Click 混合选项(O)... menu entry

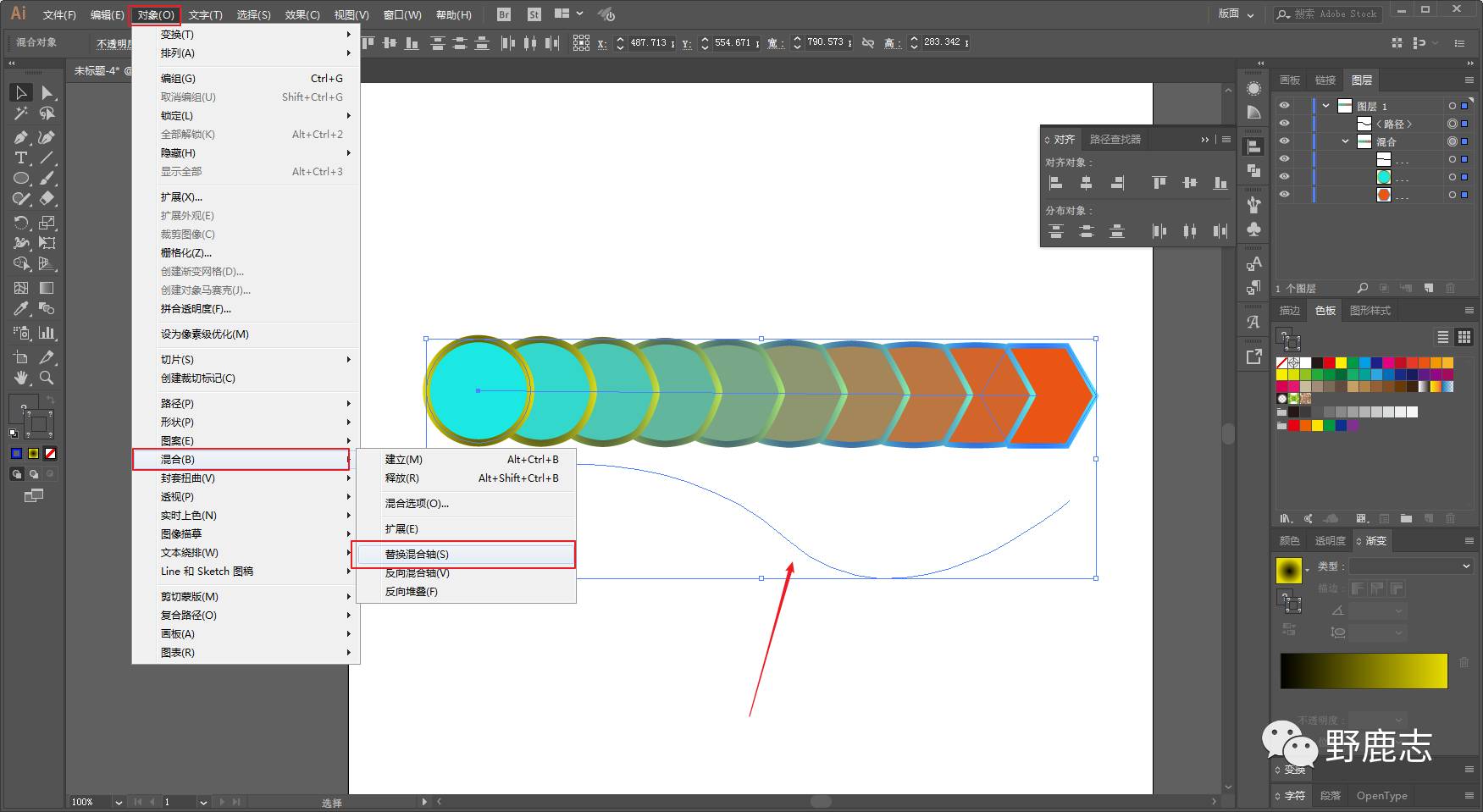(x=417, y=504)
